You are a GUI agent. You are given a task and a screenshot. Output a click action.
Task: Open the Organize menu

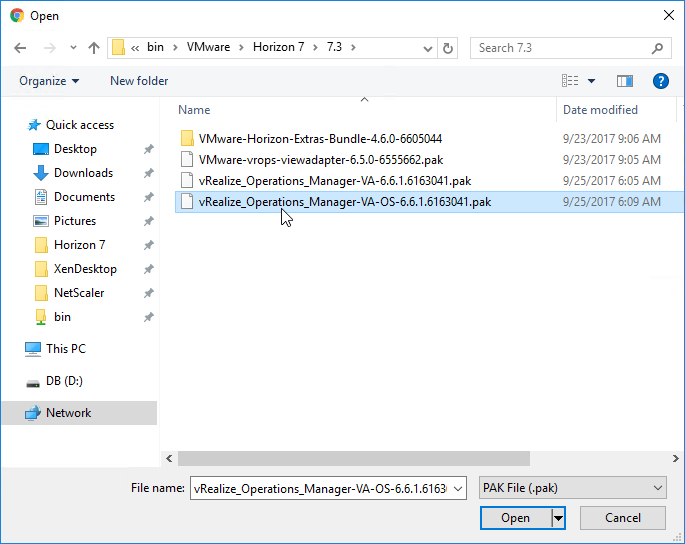pyautogui.click(x=49, y=81)
